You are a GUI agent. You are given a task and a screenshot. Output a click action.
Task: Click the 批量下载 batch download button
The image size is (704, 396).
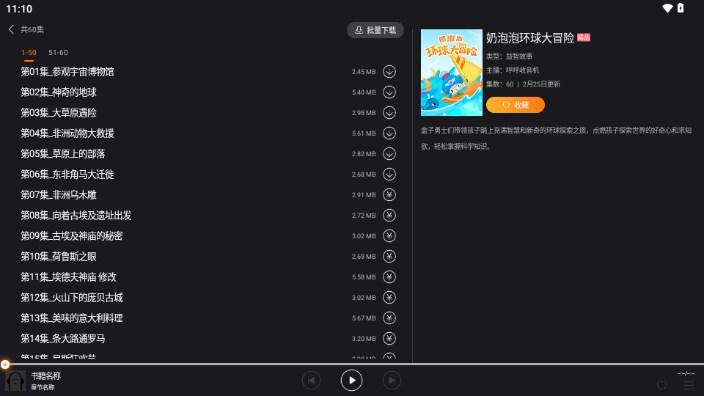pos(375,30)
